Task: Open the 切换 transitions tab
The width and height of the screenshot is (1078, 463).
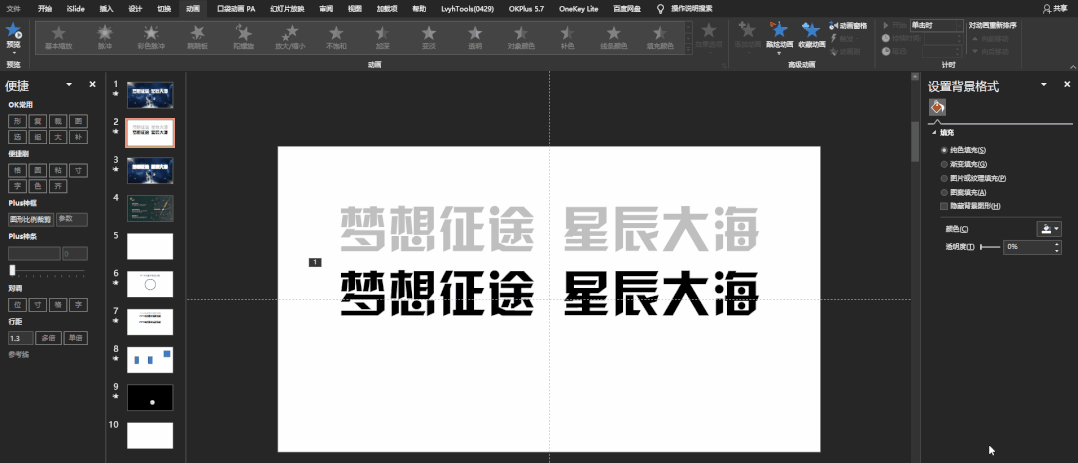Action: coord(164,9)
